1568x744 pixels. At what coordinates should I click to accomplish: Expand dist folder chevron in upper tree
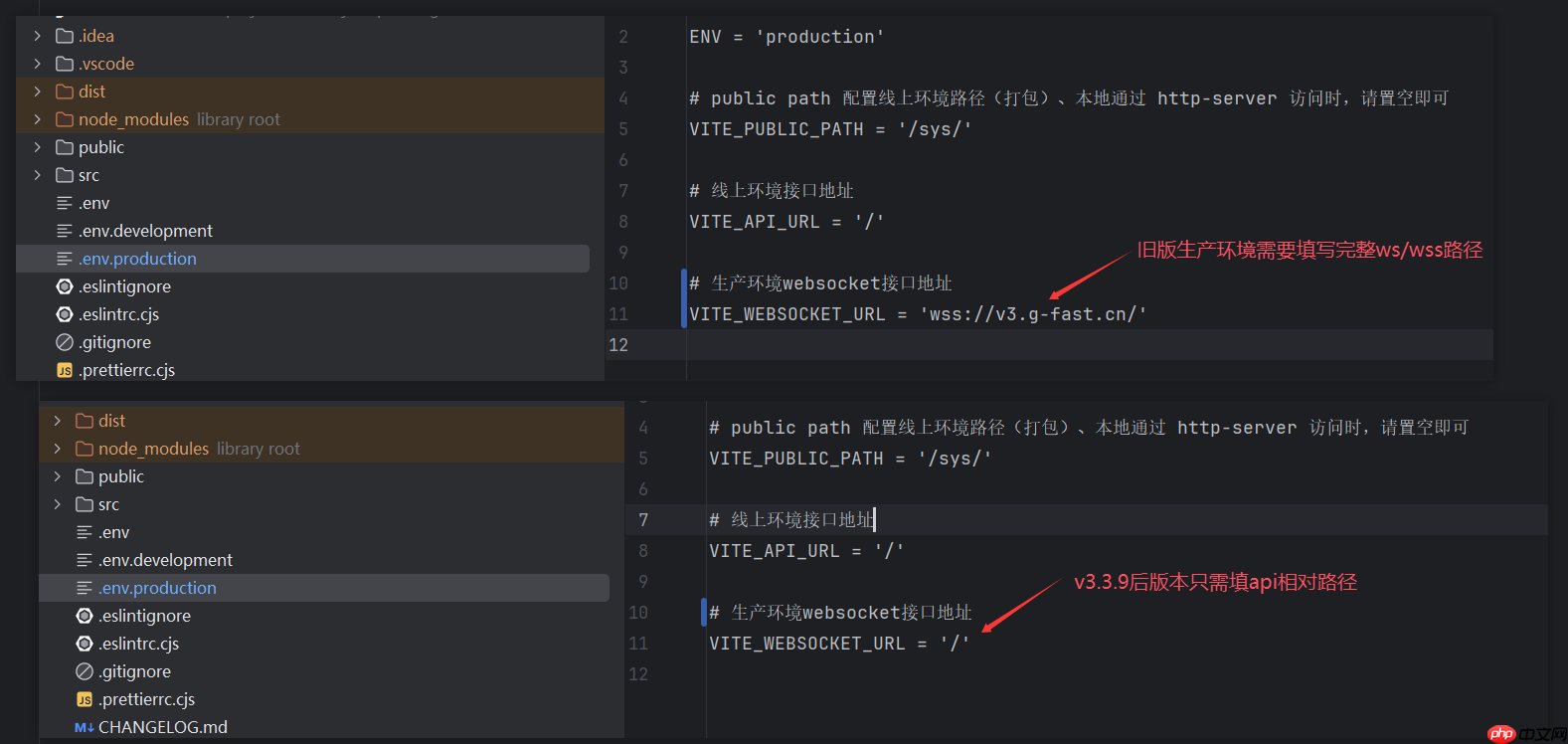click(x=37, y=92)
